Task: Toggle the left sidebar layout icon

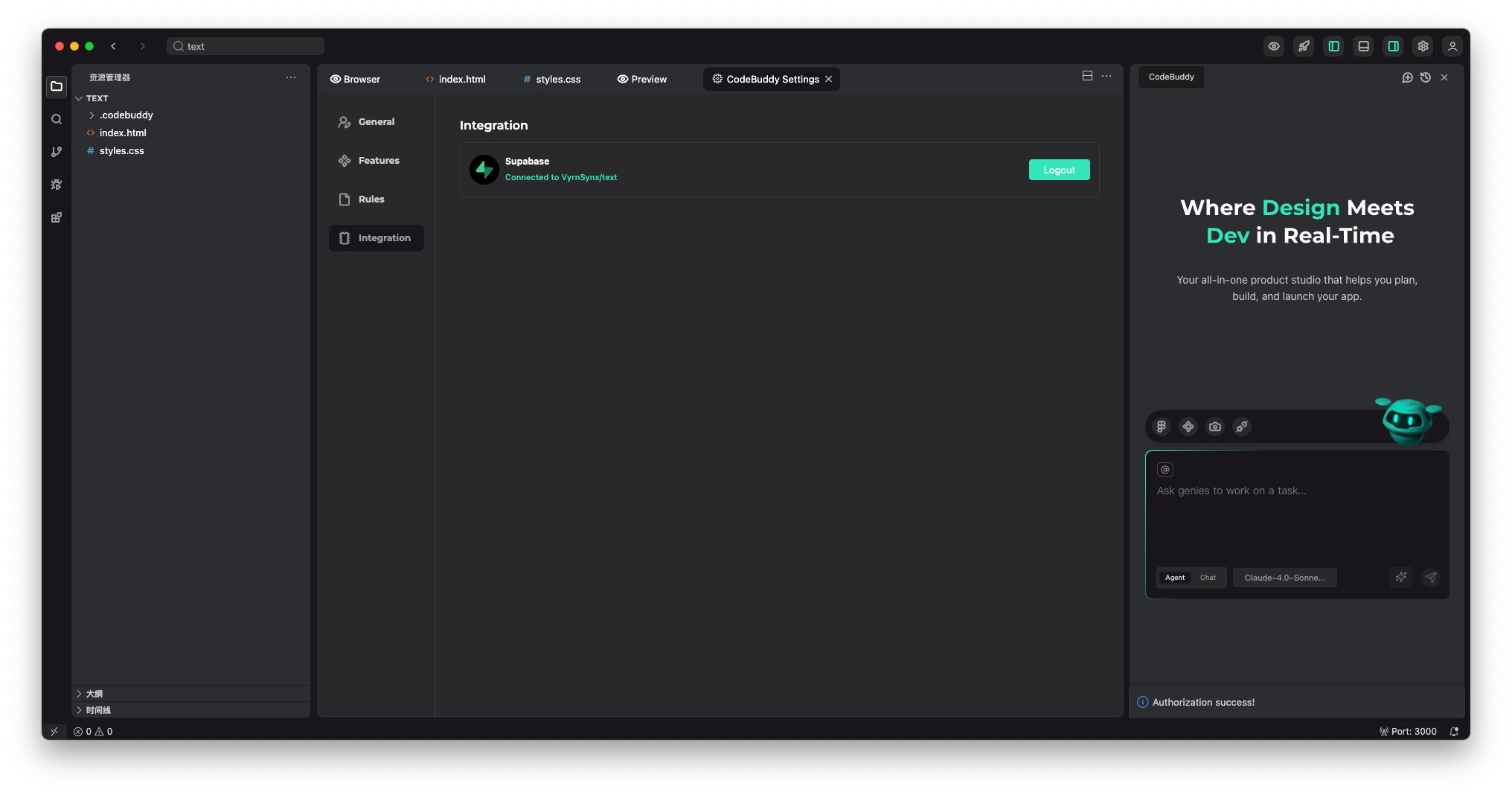Action: (x=1333, y=46)
